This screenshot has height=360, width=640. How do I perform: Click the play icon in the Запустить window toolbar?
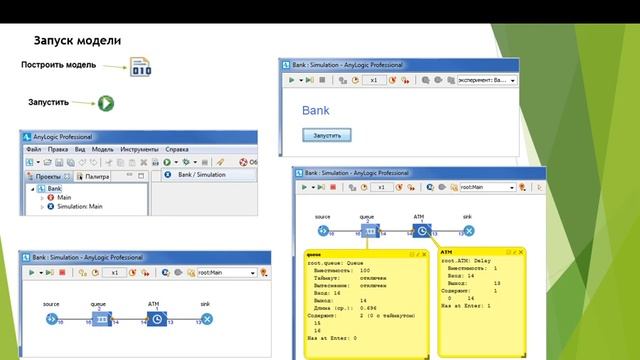[292, 80]
